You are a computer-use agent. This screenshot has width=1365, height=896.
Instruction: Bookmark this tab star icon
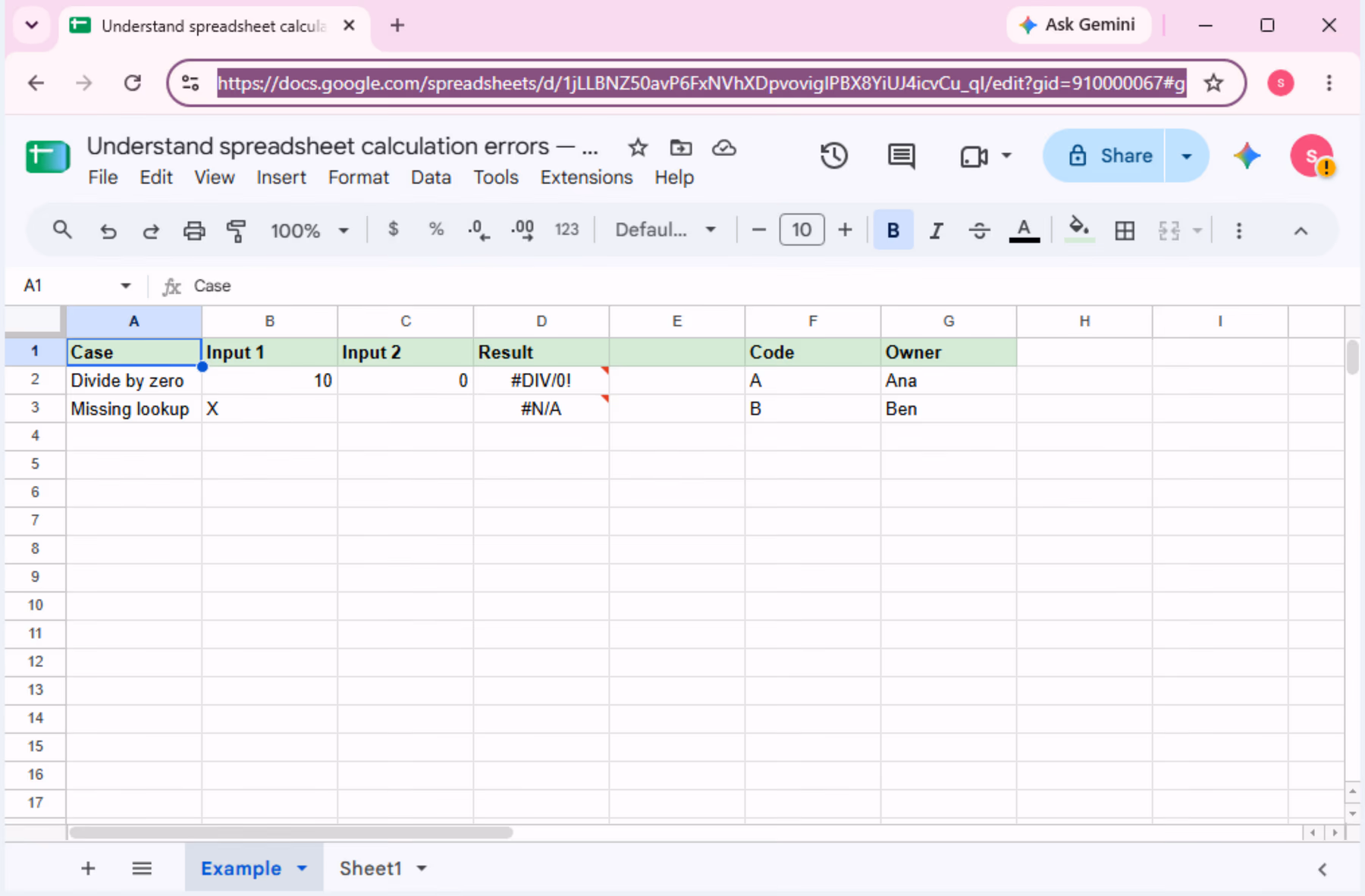[x=1214, y=83]
